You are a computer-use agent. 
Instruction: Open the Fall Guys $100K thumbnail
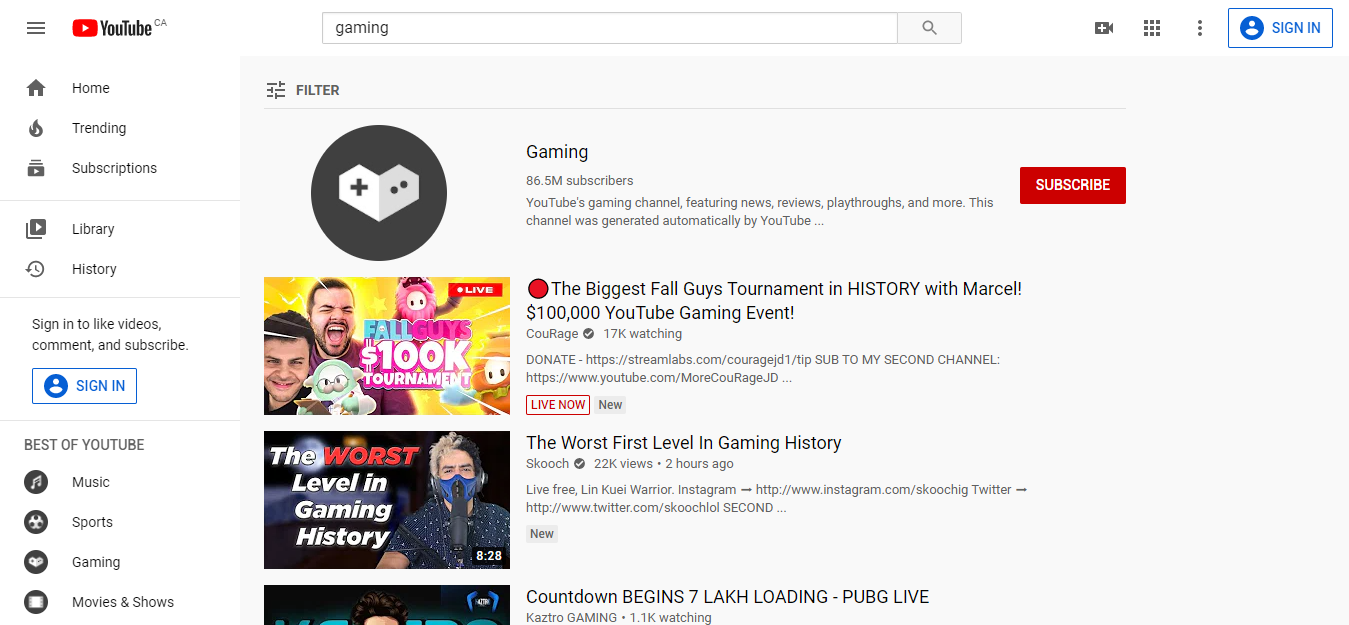pos(387,346)
